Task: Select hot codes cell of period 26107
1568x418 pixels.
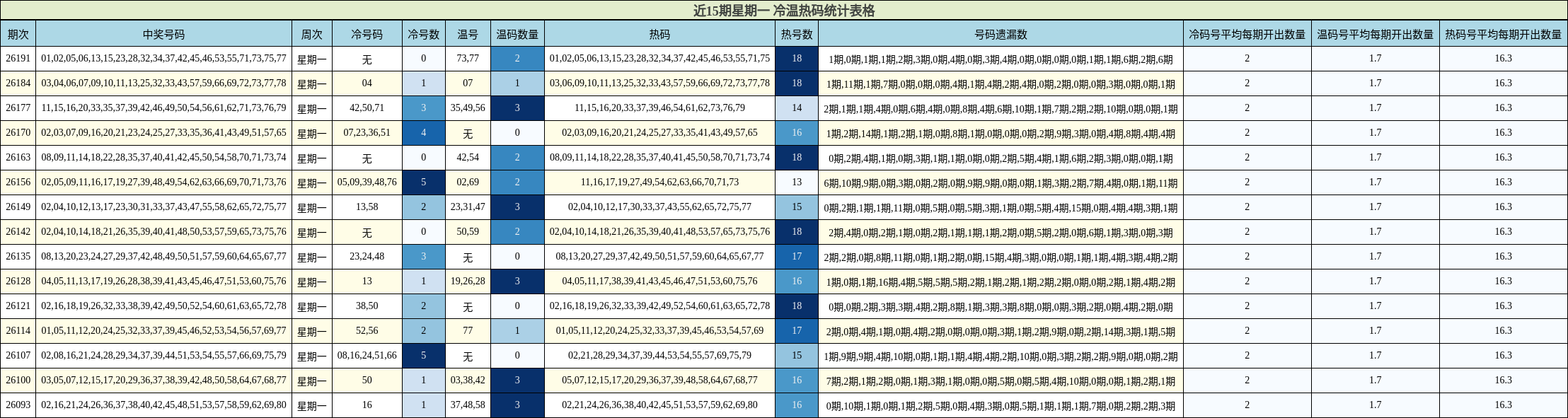Action: point(659,356)
